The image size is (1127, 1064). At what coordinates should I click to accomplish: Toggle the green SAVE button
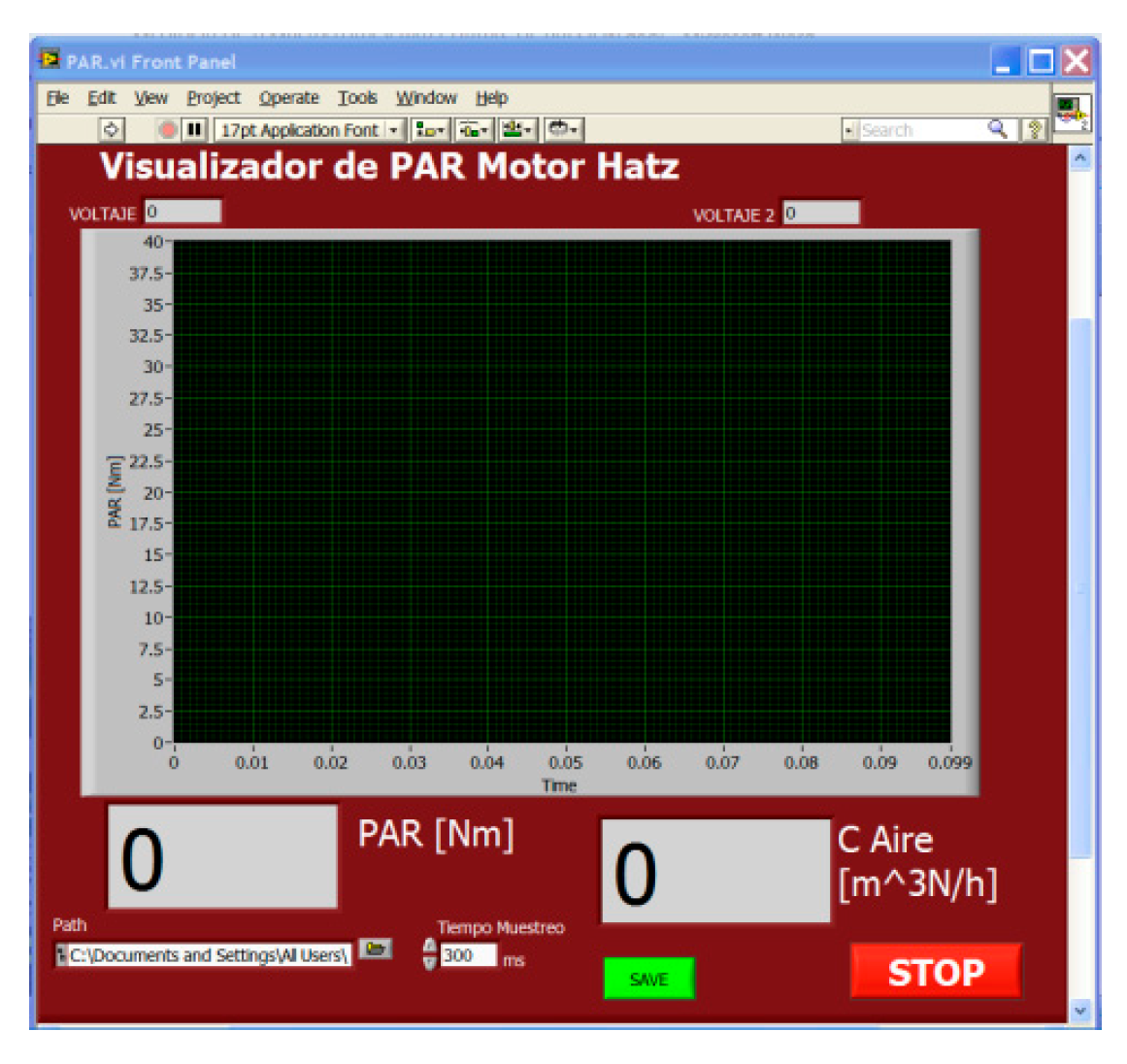click(x=648, y=979)
